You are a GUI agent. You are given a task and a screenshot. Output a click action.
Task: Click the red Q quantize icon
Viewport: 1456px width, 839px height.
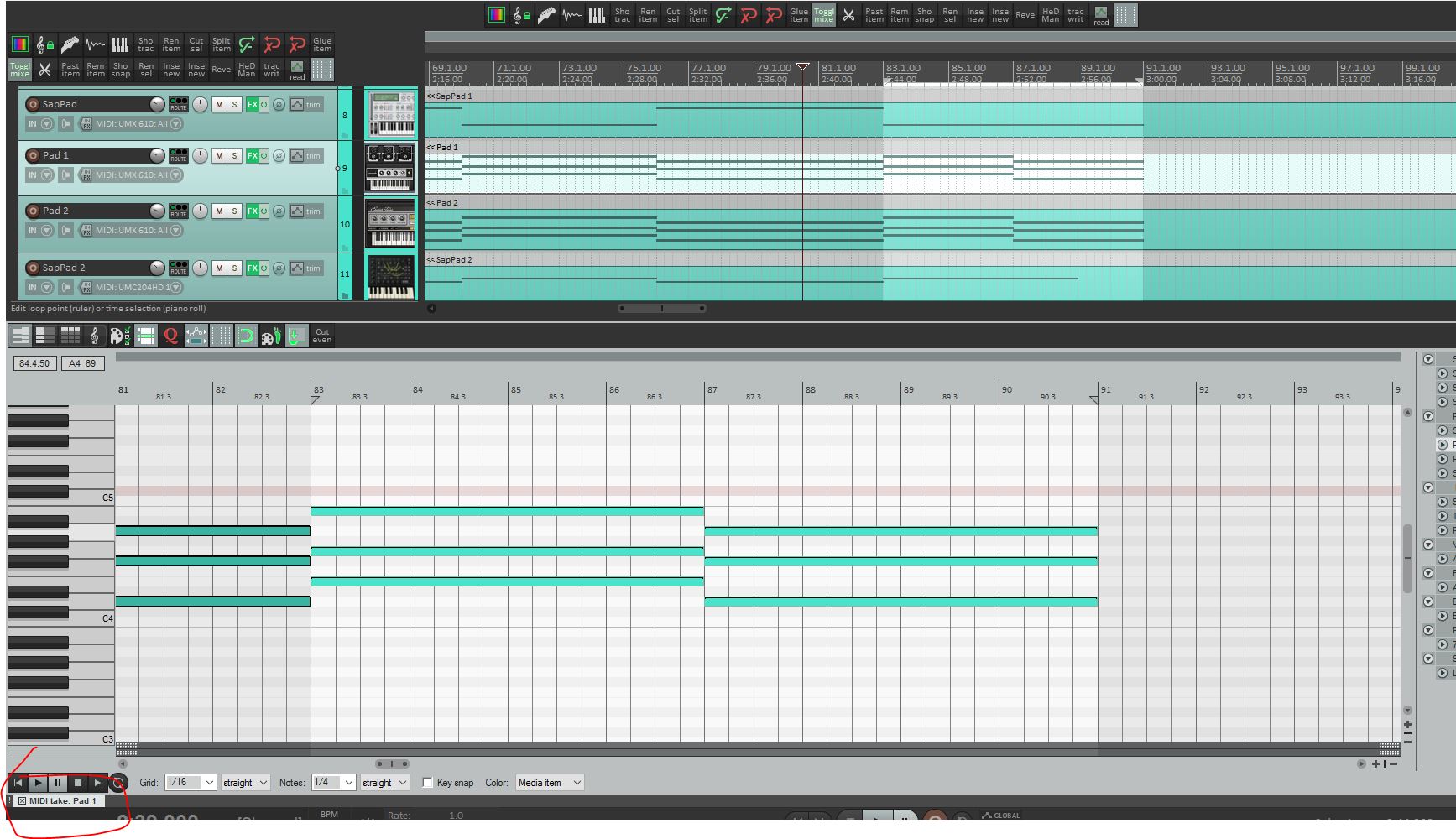pyautogui.click(x=171, y=336)
